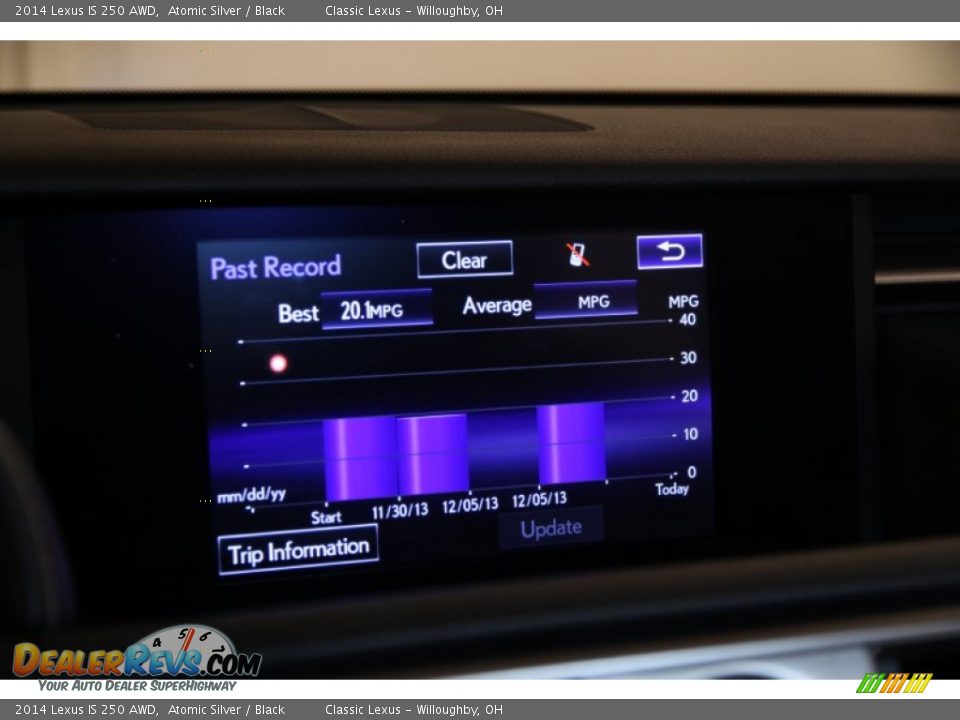Tap the 11/30/13 date label

tap(400, 510)
